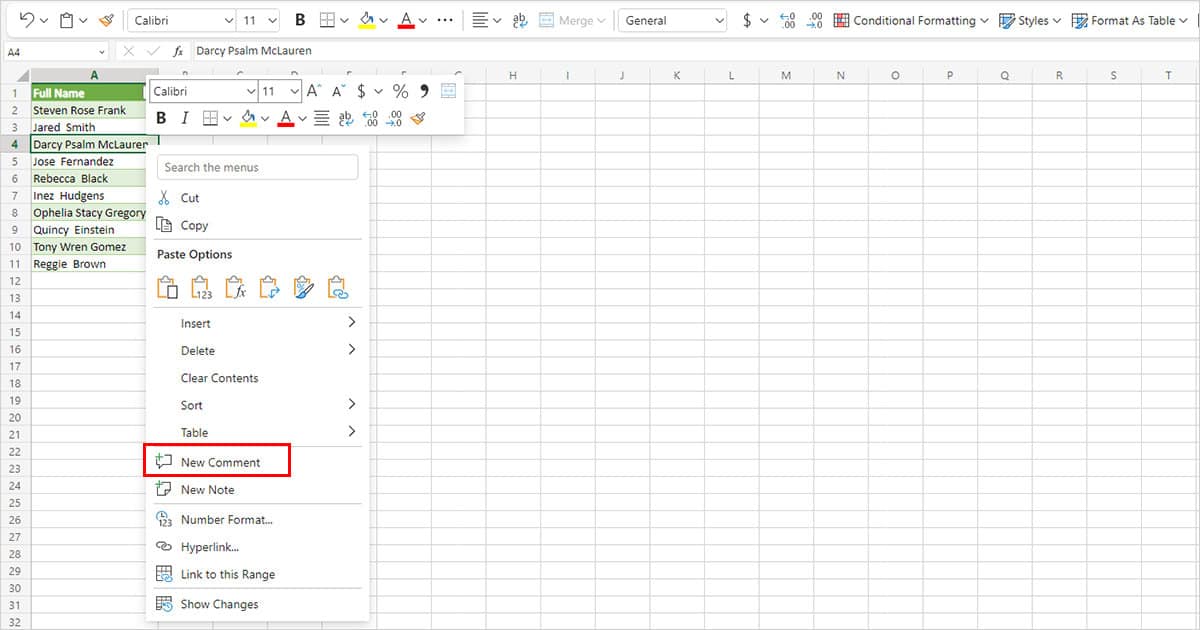Viewport: 1200px width, 630px height.
Task: Click the Search the menus field
Action: click(x=257, y=167)
